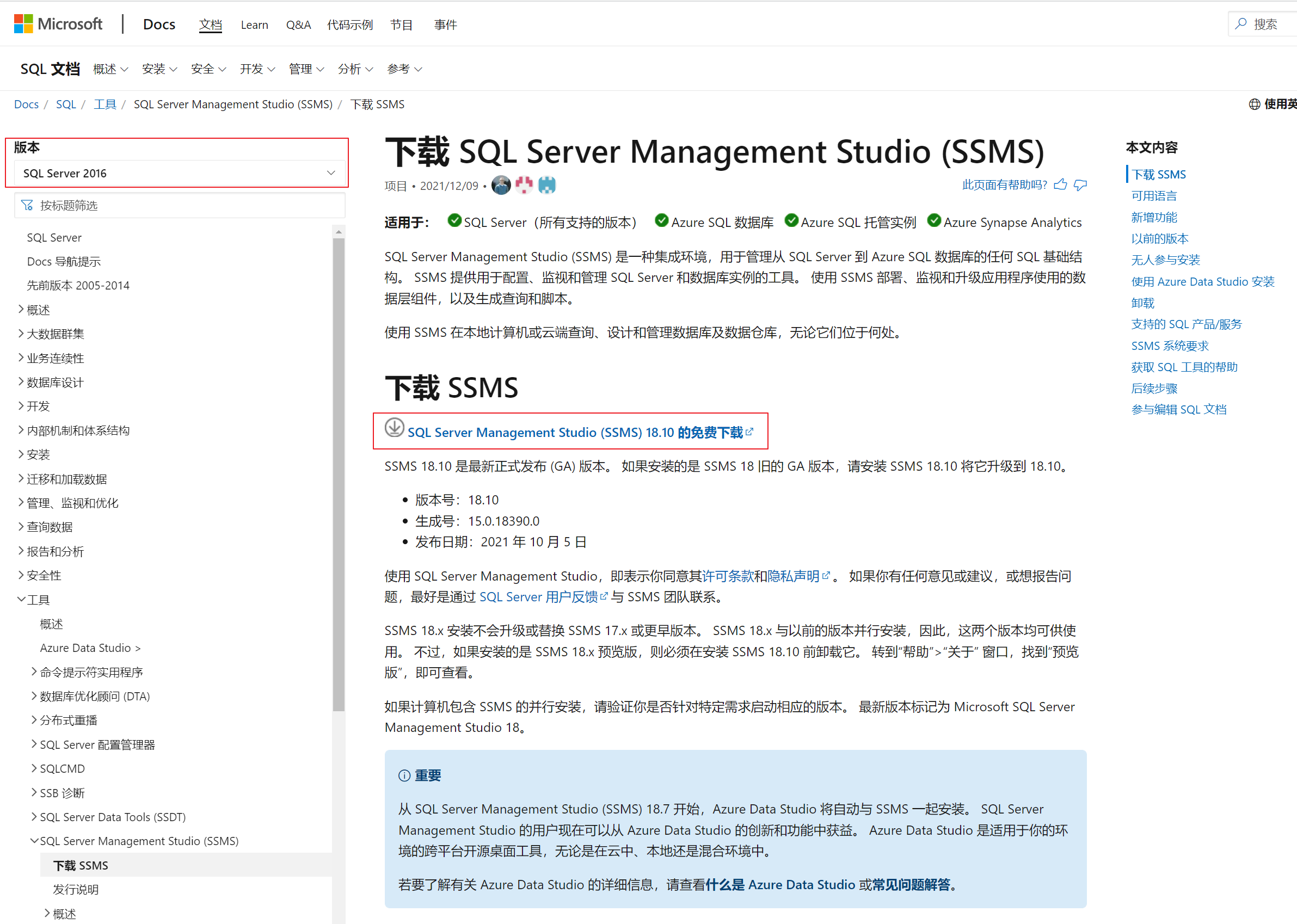Click the 搜索 search box
1297x924 pixels.
click(x=1263, y=24)
